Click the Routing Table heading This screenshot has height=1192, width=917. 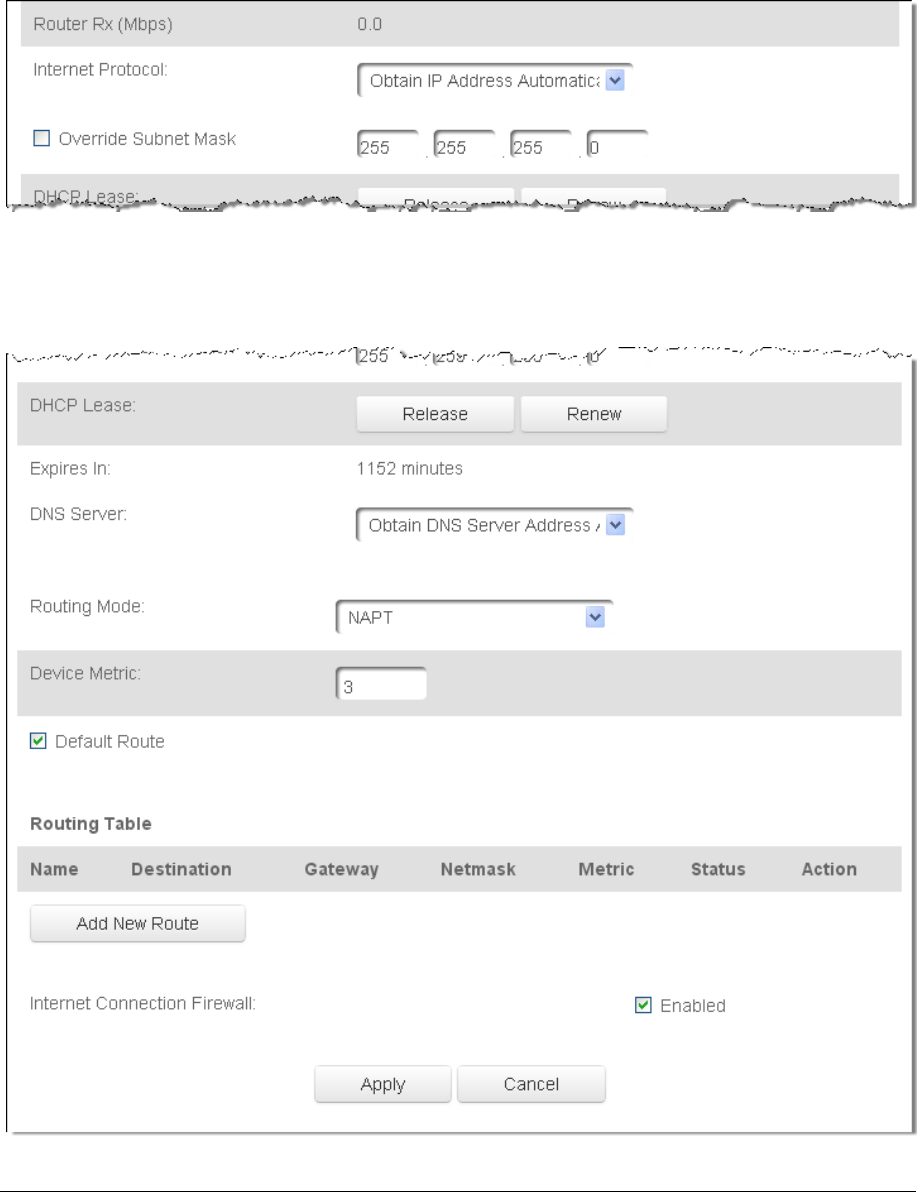point(90,824)
